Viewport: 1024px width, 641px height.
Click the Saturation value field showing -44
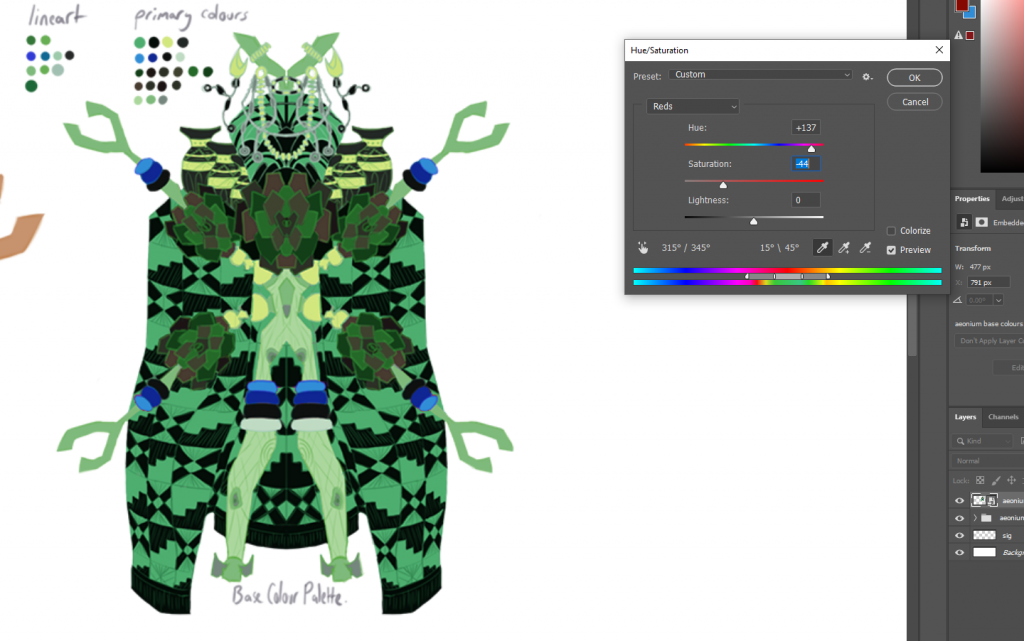[806, 164]
